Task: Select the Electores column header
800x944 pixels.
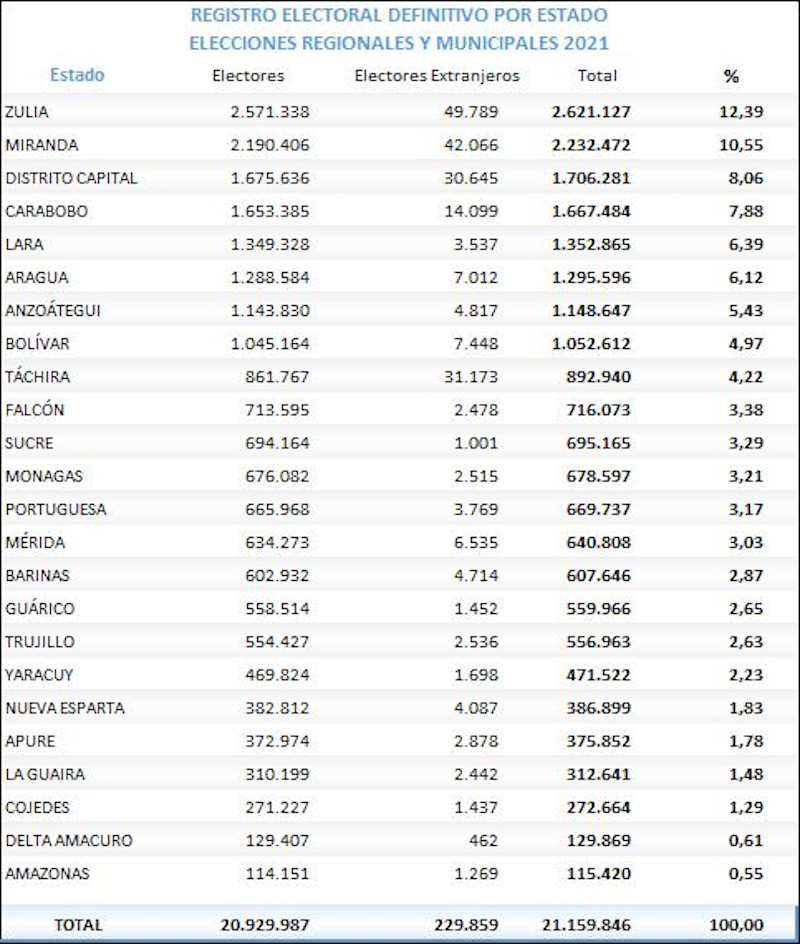Action: tap(249, 76)
